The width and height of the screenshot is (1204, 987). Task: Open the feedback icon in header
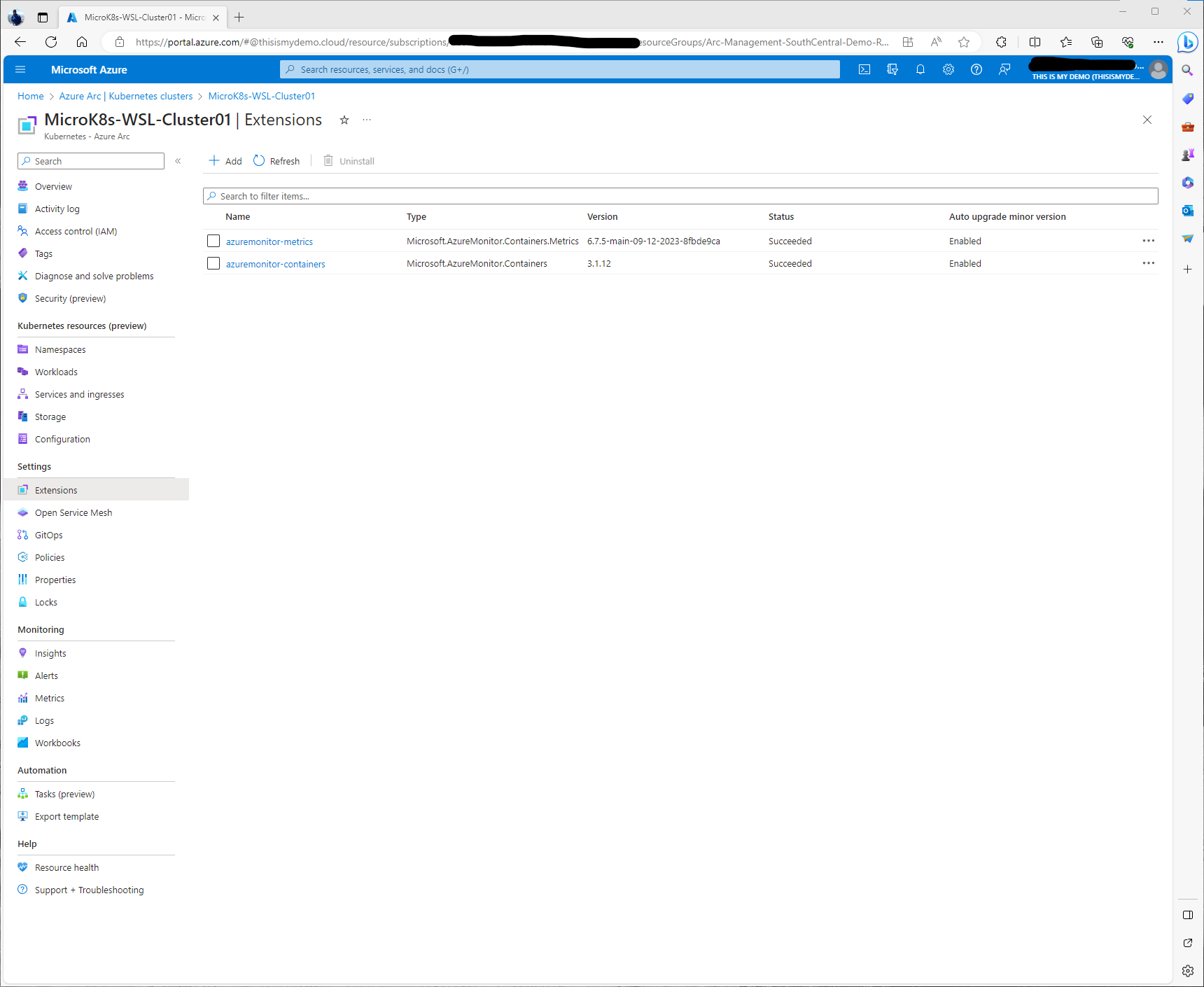(1004, 69)
